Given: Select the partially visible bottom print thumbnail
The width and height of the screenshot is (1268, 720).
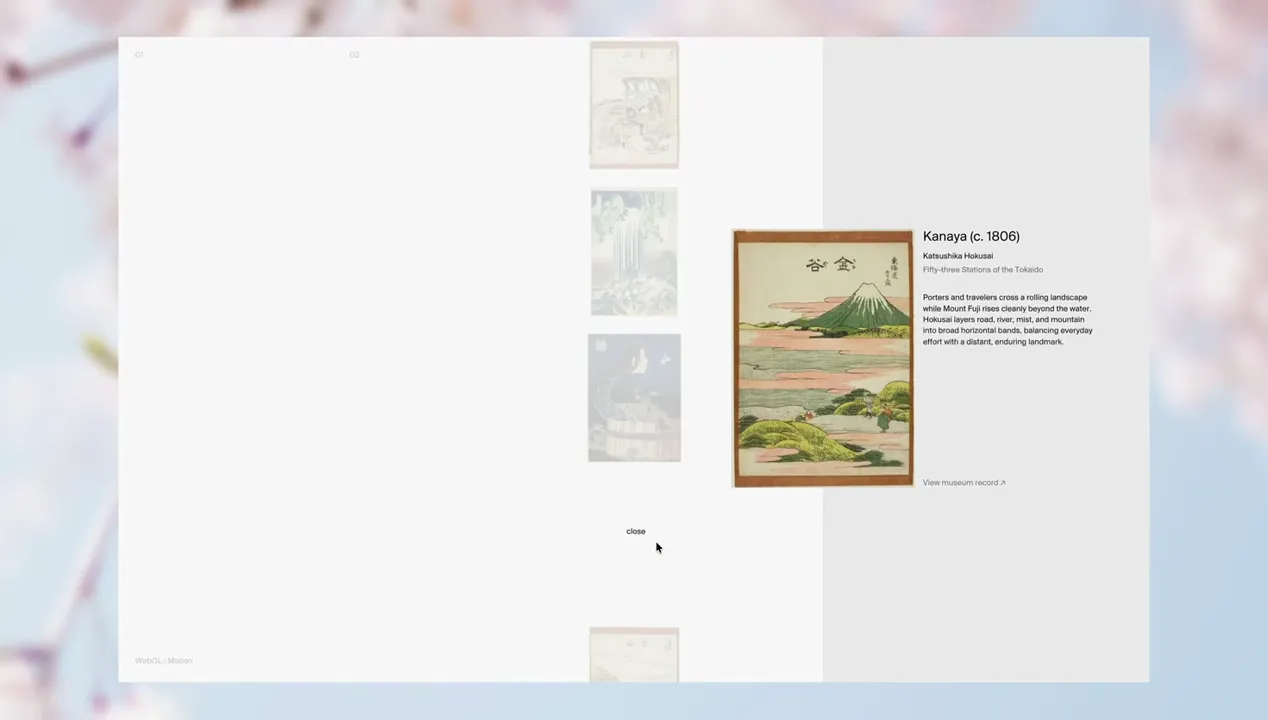Looking at the screenshot, I should [x=634, y=655].
